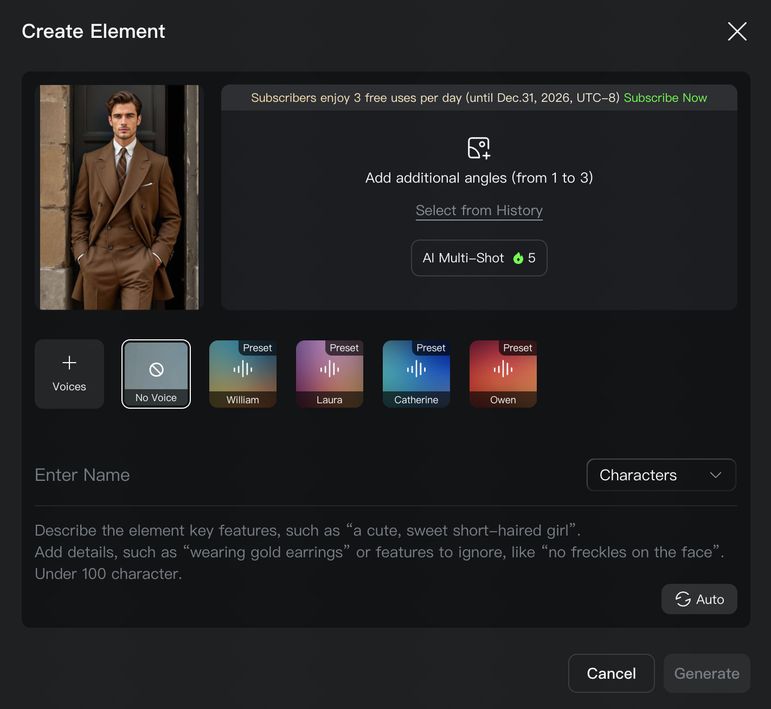Choose the Catherine preset voice label

(416, 400)
